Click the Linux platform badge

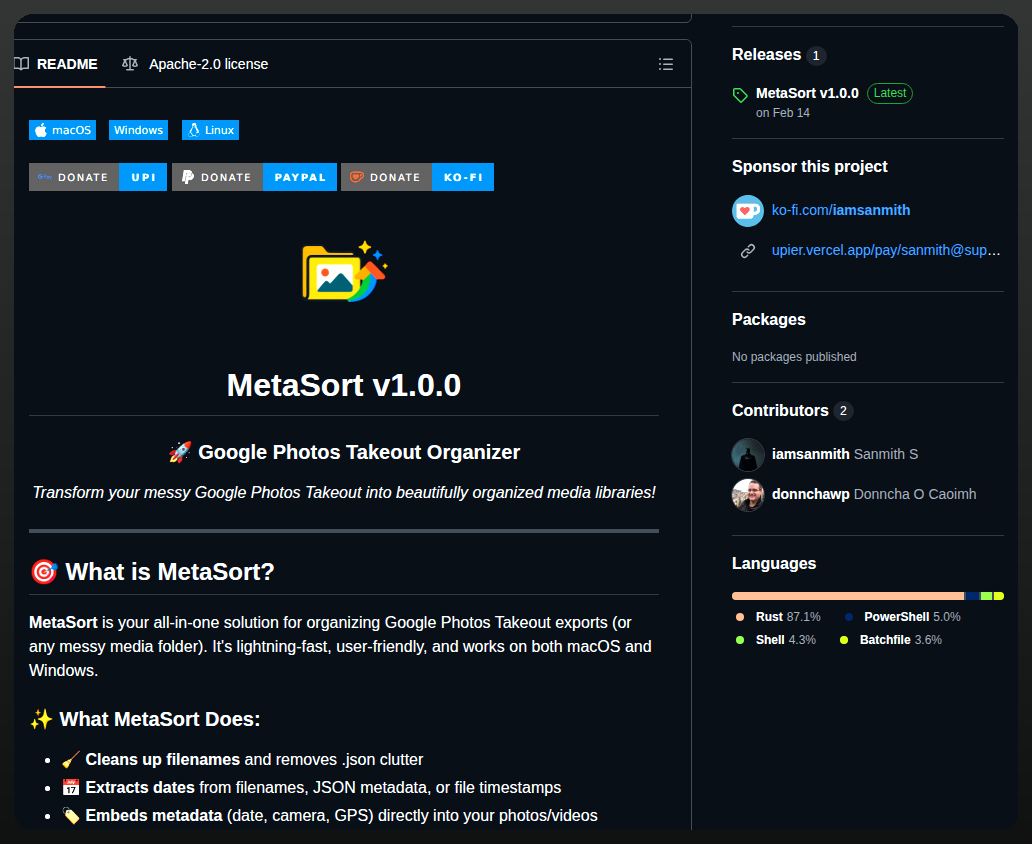click(x=211, y=130)
